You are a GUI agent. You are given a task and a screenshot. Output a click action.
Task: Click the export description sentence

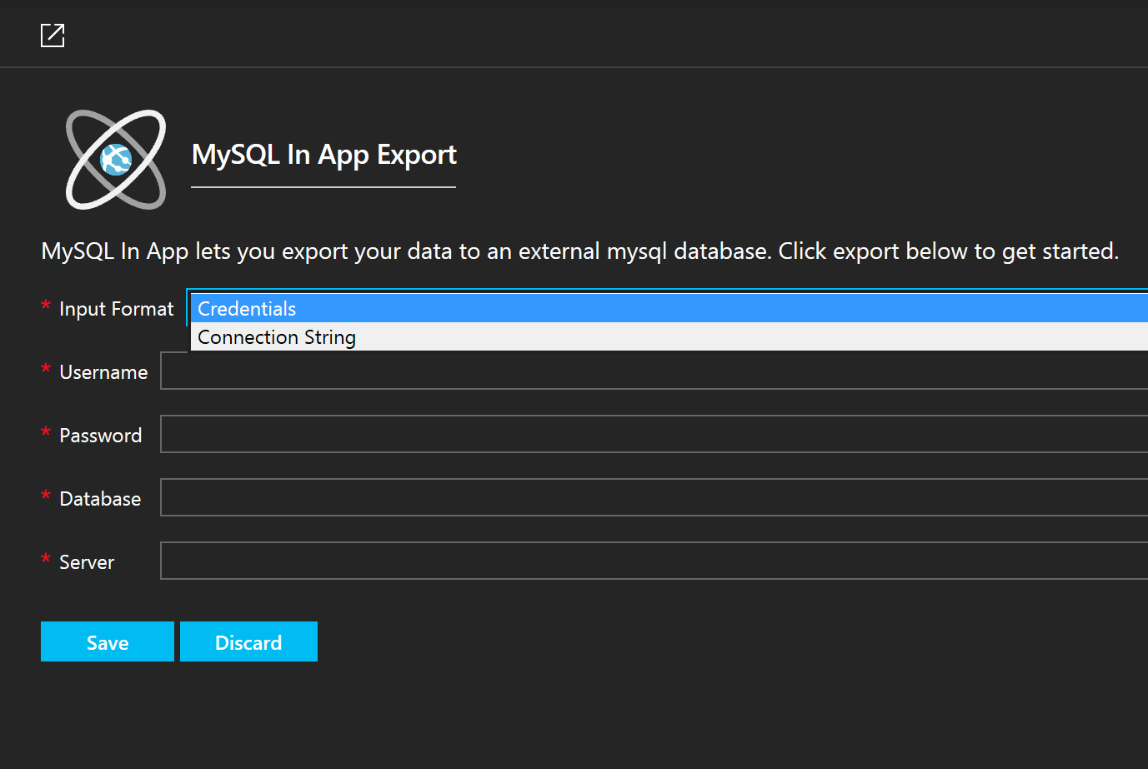(580, 252)
